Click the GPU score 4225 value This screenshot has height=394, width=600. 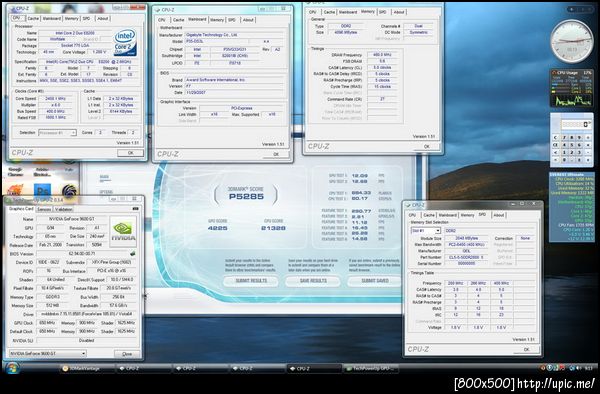(217, 228)
